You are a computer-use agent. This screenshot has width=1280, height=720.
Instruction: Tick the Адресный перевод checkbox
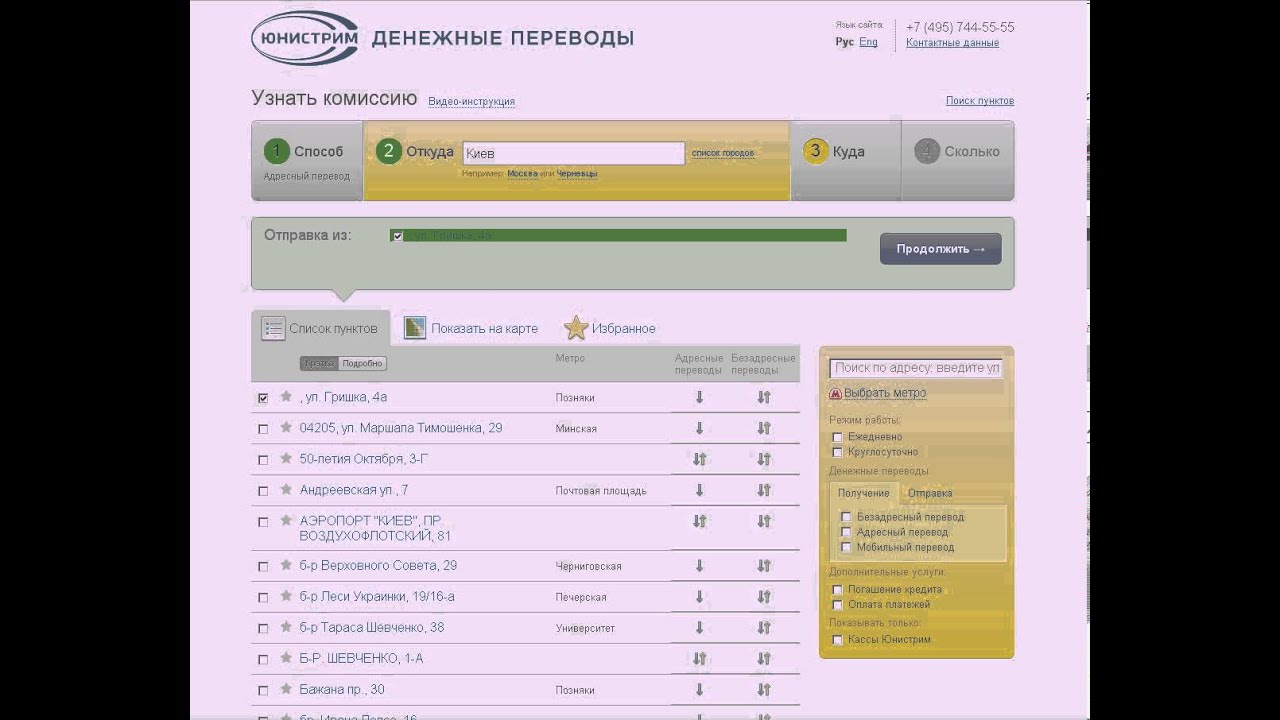(846, 532)
